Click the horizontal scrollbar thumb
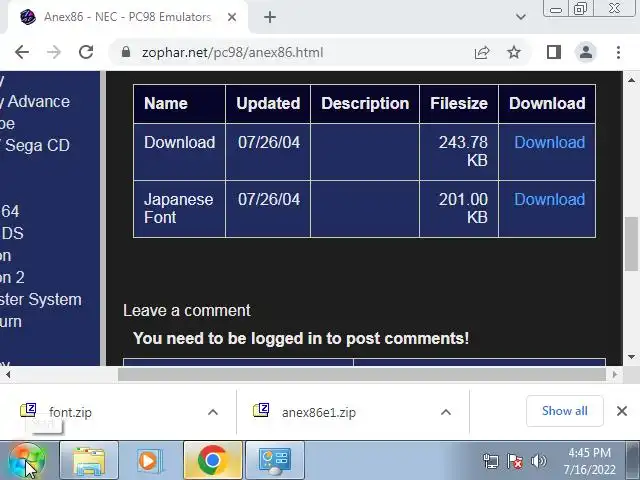 [x=362, y=374]
